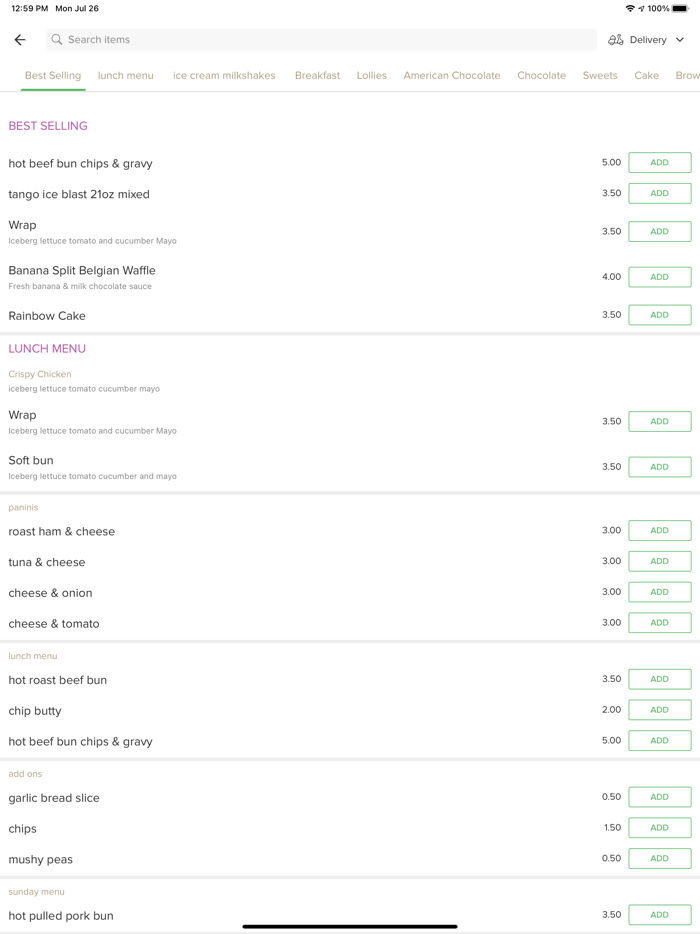Screen dimensions: 700x934
Task: Go to the American Chocolate tab
Action: coord(452,76)
